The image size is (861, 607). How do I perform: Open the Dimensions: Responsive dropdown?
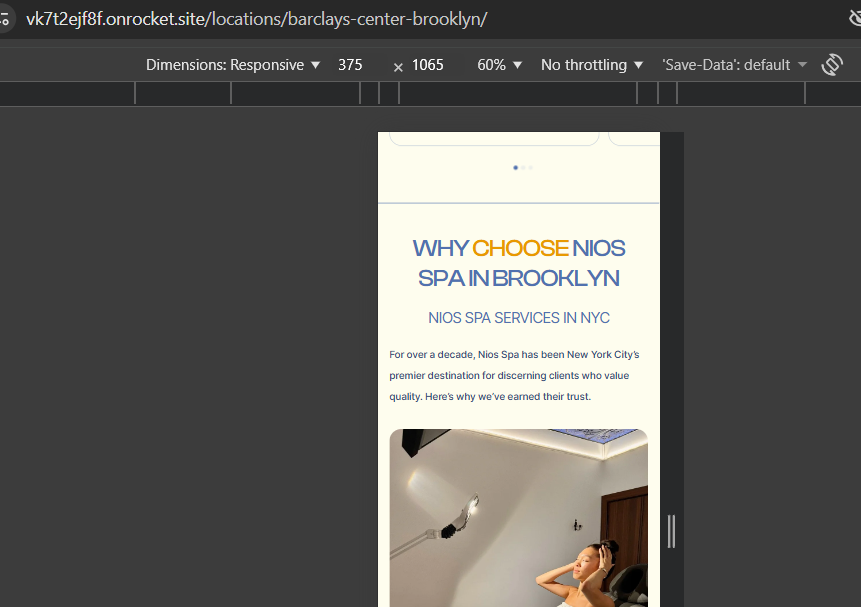coord(233,65)
